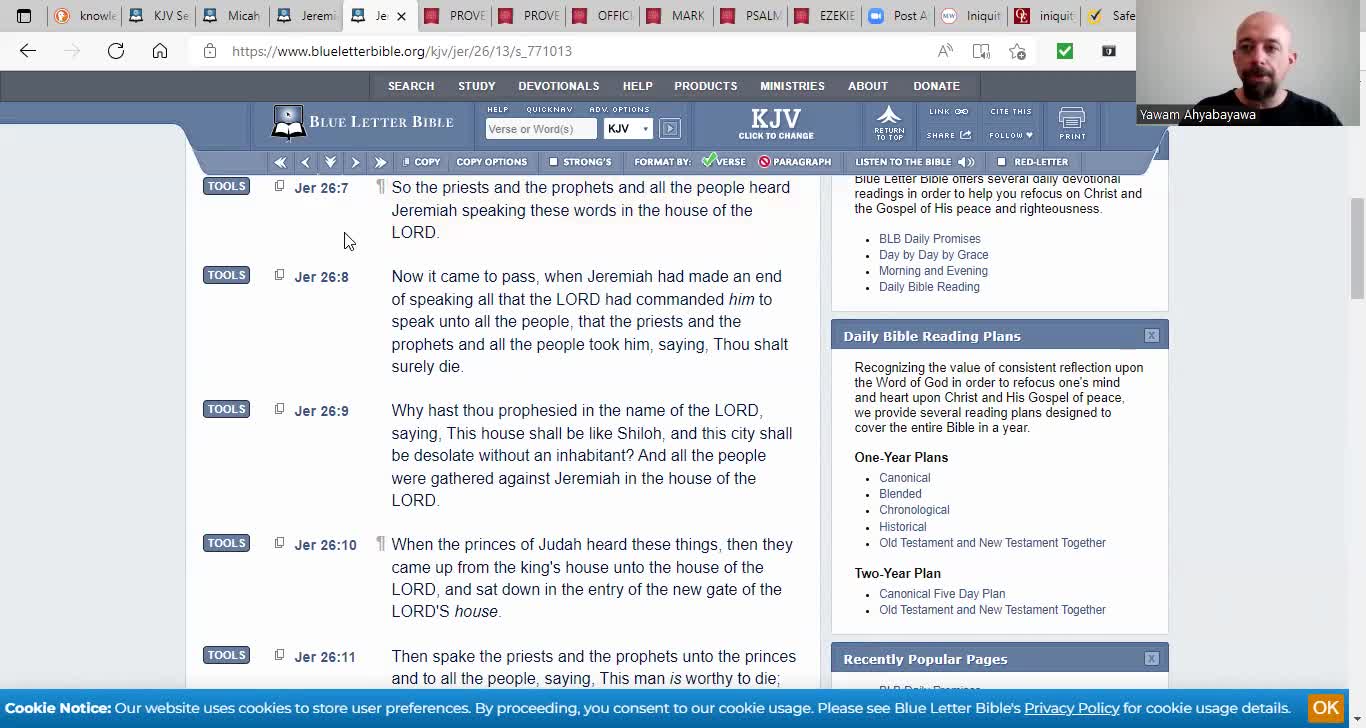
Task: Toggle the Red-Letter checkbox
Action: coord(1001,162)
